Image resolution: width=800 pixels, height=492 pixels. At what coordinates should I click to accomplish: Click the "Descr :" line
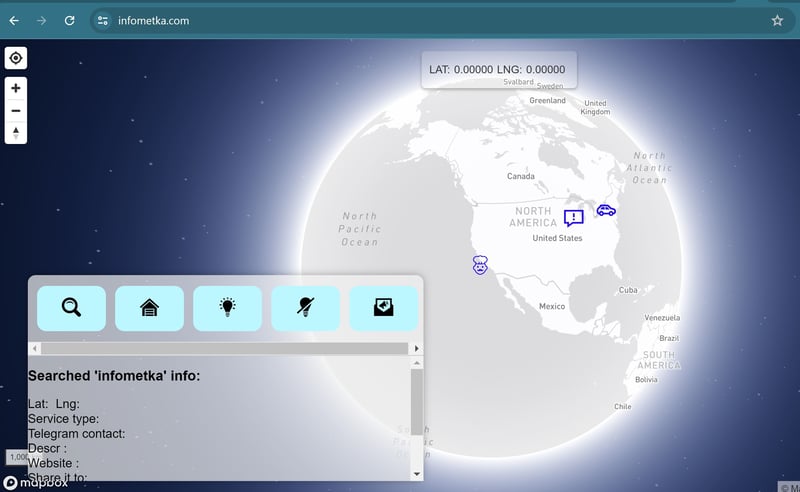pos(47,449)
